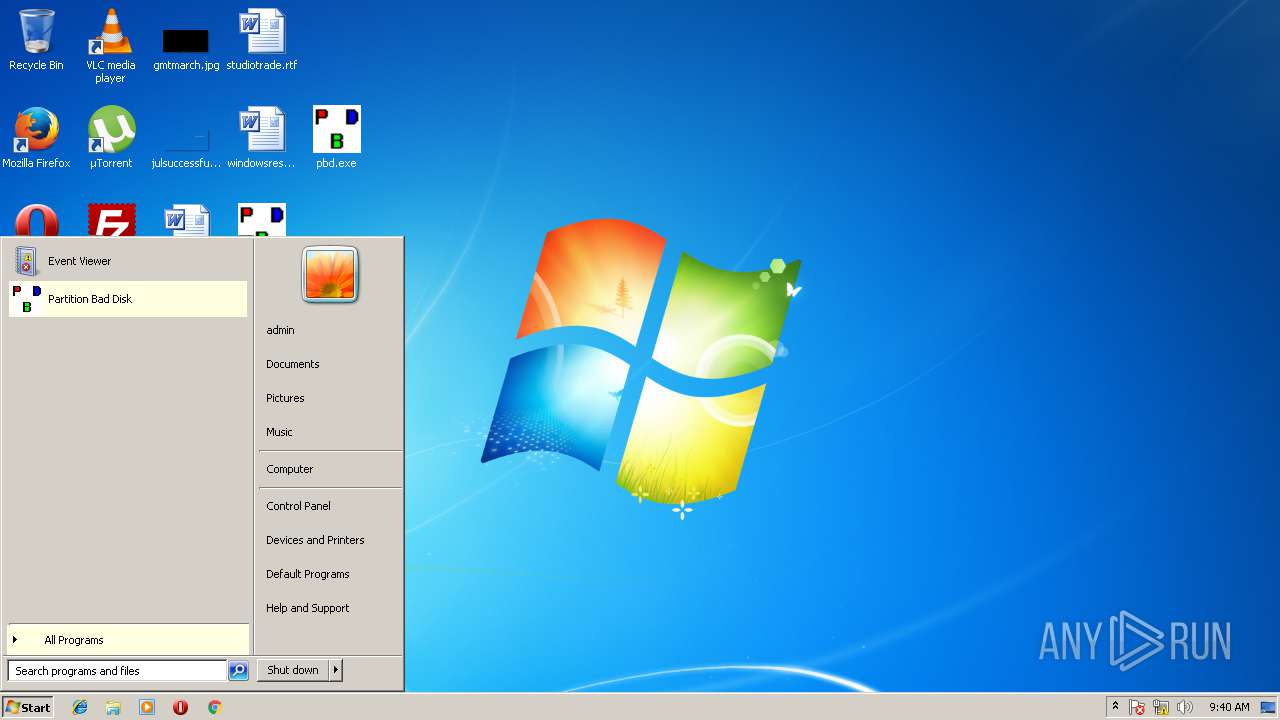The width and height of the screenshot is (1280, 720).
Task: Expand the Shut down options arrow
Action: pyautogui.click(x=336, y=670)
